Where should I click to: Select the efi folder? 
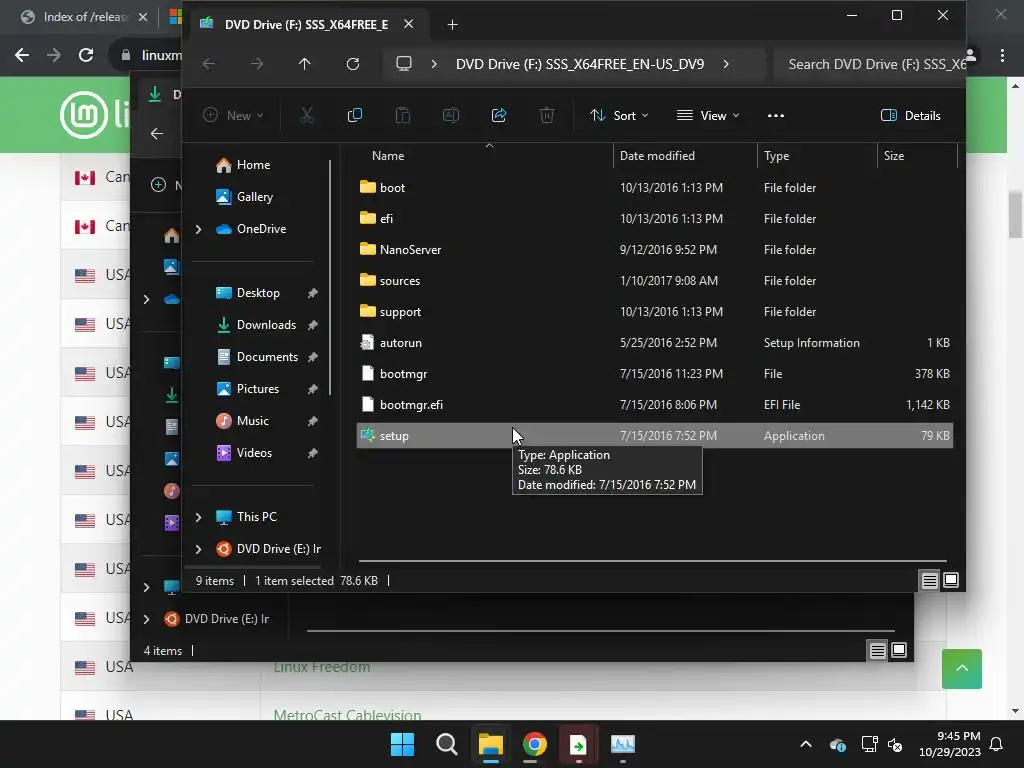[x=654, y=219]
